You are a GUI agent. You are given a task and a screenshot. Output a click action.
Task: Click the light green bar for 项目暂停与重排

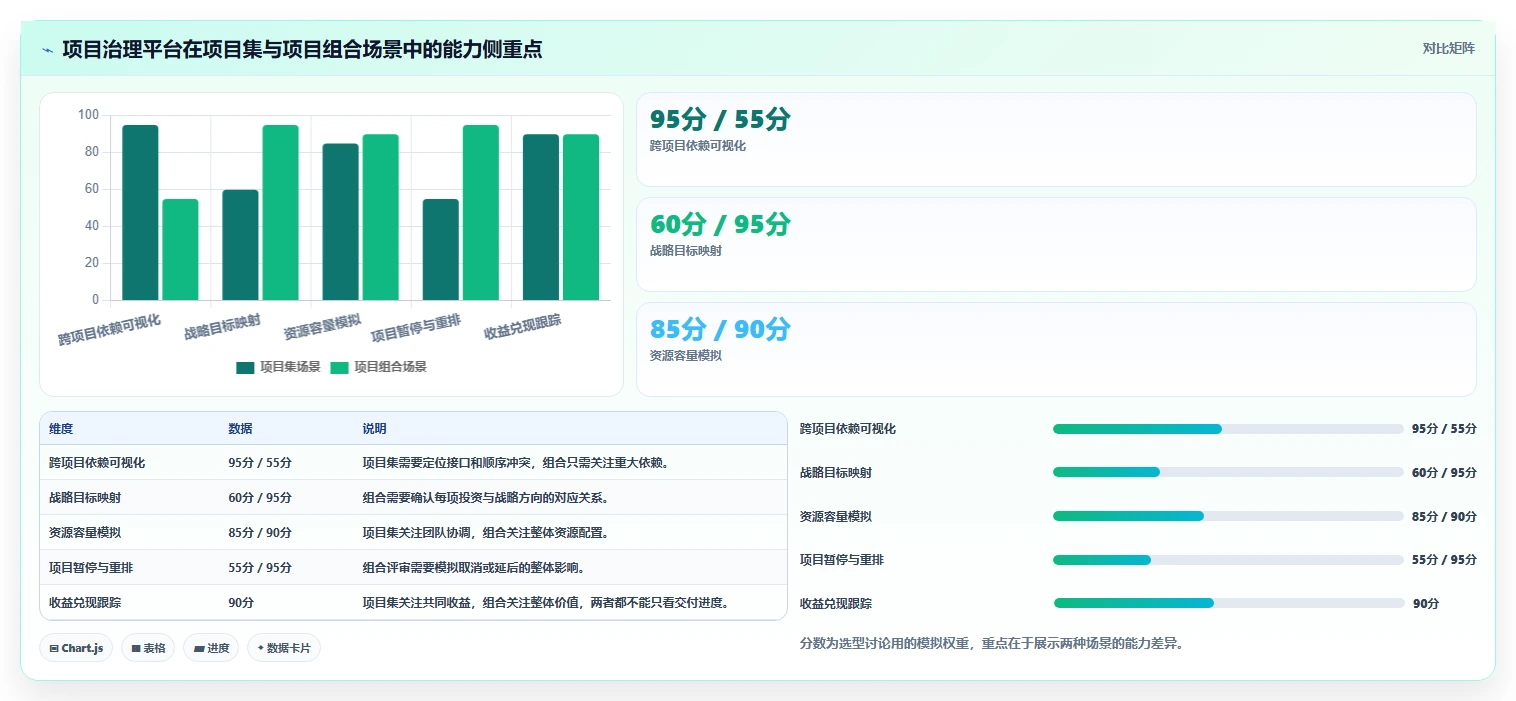[x=480, y=212]
